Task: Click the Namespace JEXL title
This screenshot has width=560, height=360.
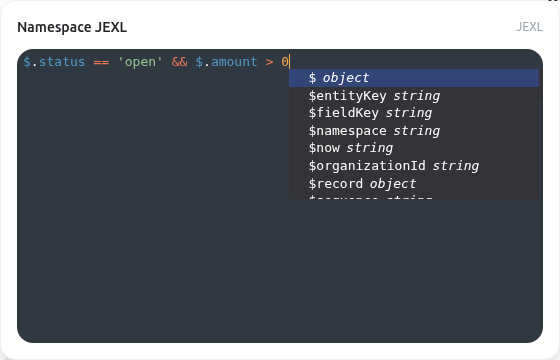Action: [x=72, y=27]
